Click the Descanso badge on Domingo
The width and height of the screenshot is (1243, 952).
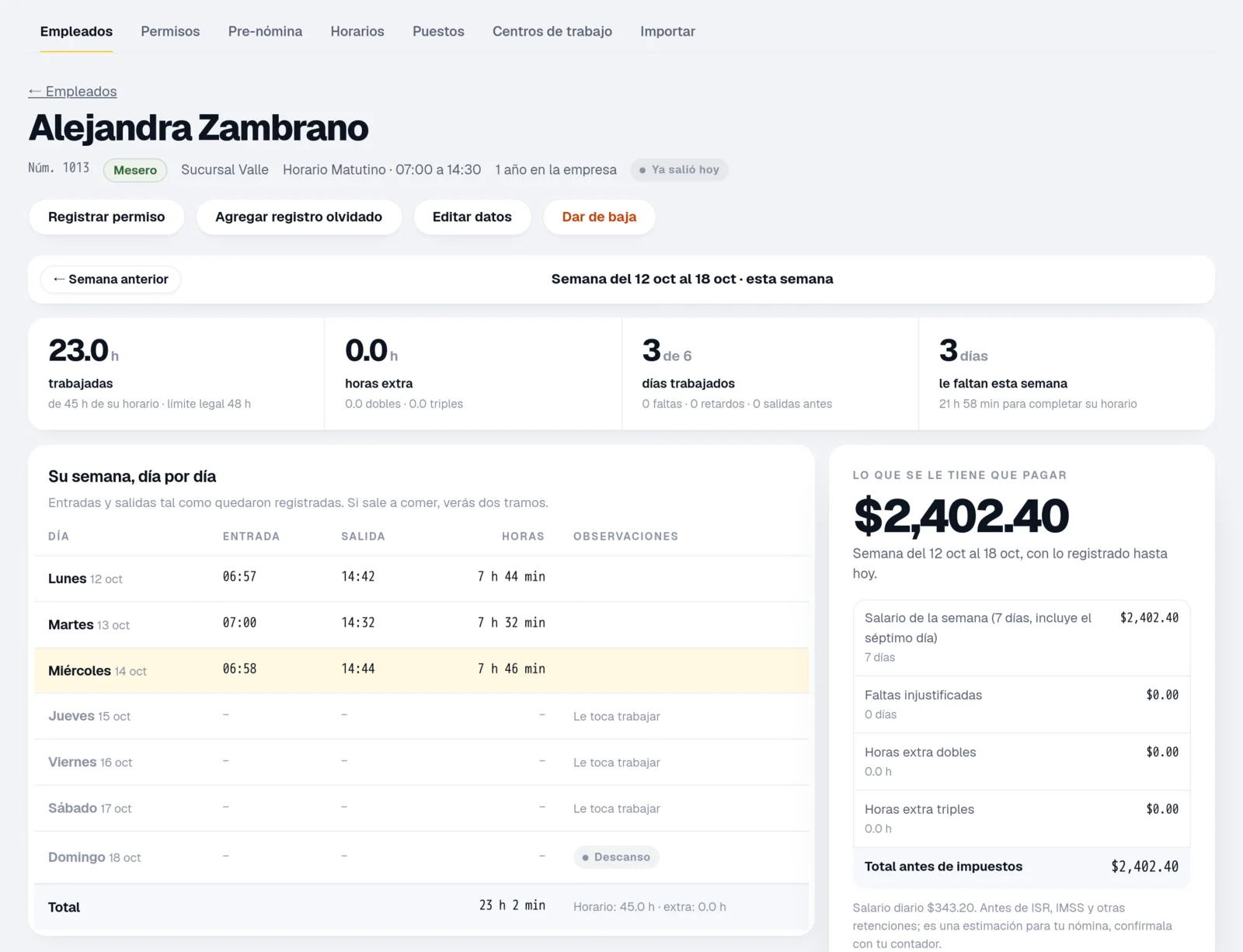tap(616, 857)
